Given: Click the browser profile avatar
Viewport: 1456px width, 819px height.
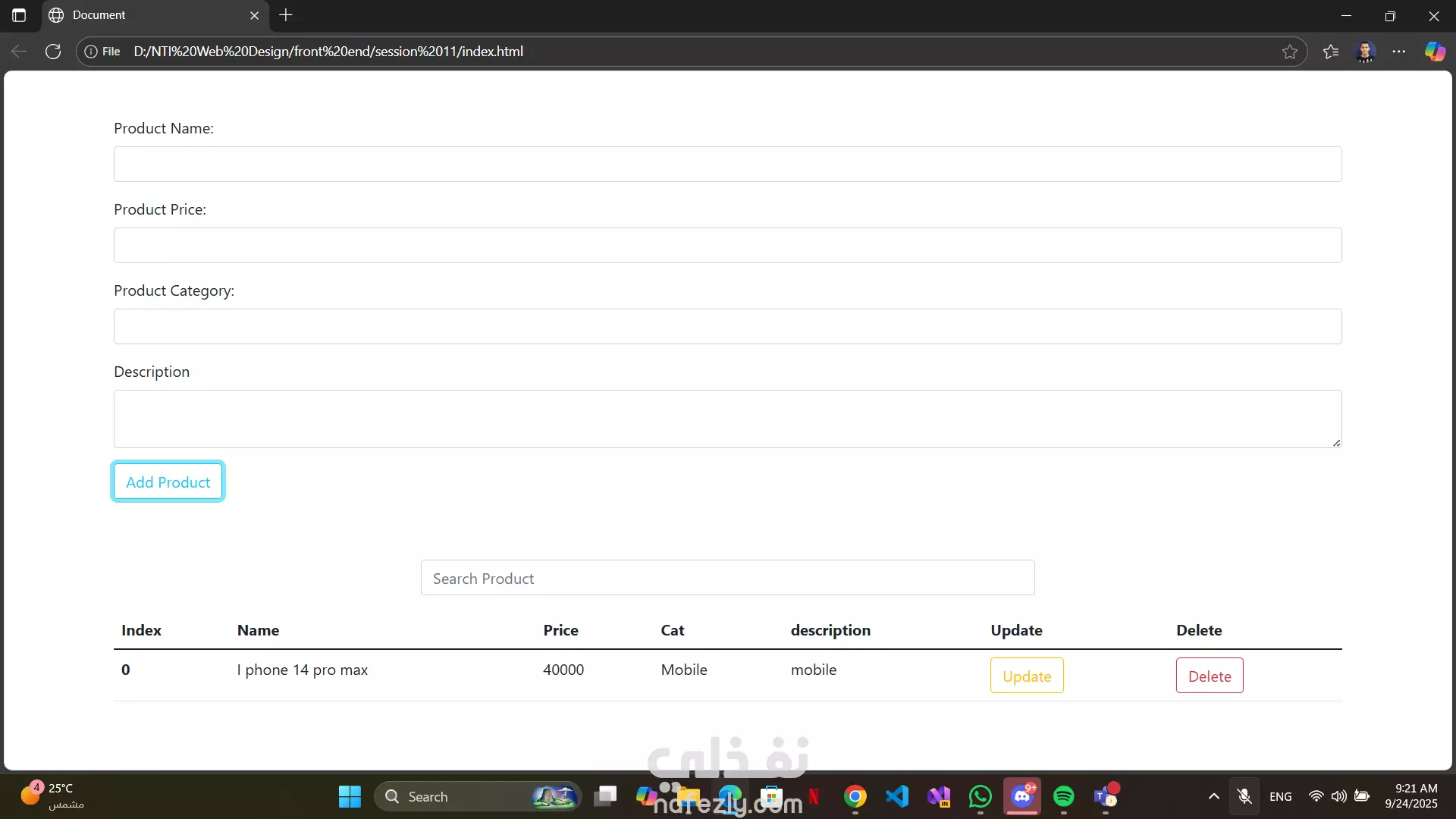Looking at the screenshot, I should coord(1365,52).
